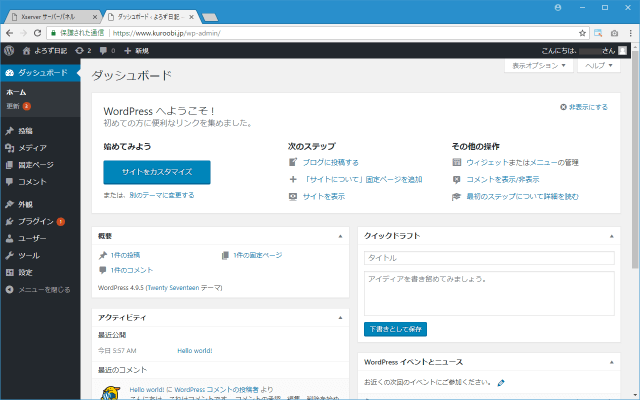Click the comments bubble icon in admin bar

click(x=104, y=49)
